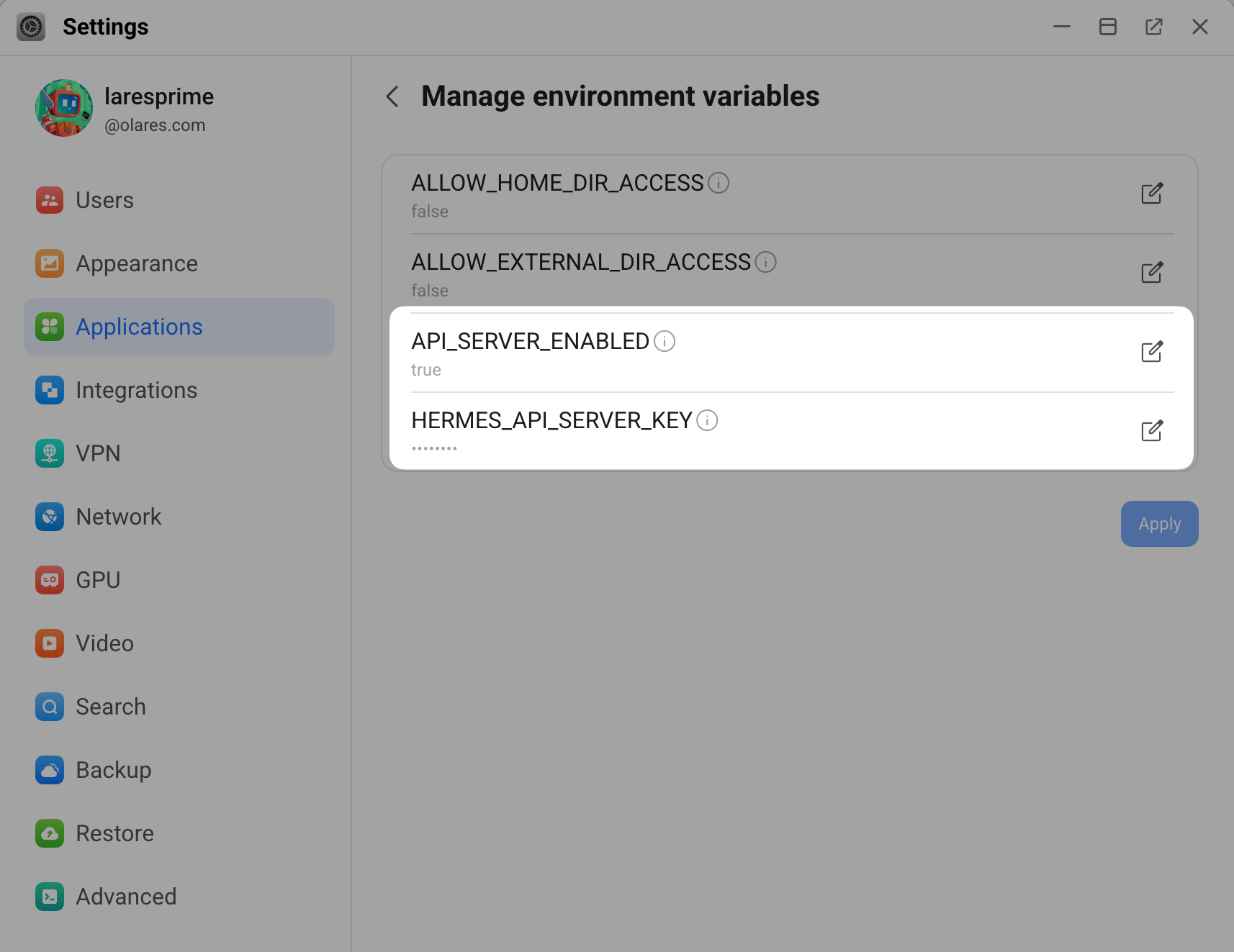Apply the environment variable changes
Screen dimensions: 1234x952
pos(1159,524)
